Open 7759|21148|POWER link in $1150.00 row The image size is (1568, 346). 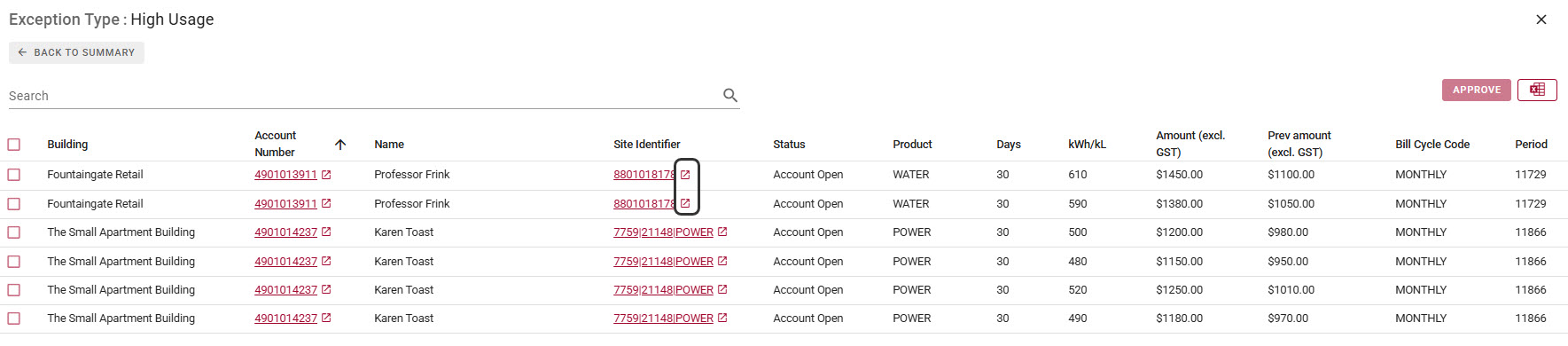click(x=663, y=262)
